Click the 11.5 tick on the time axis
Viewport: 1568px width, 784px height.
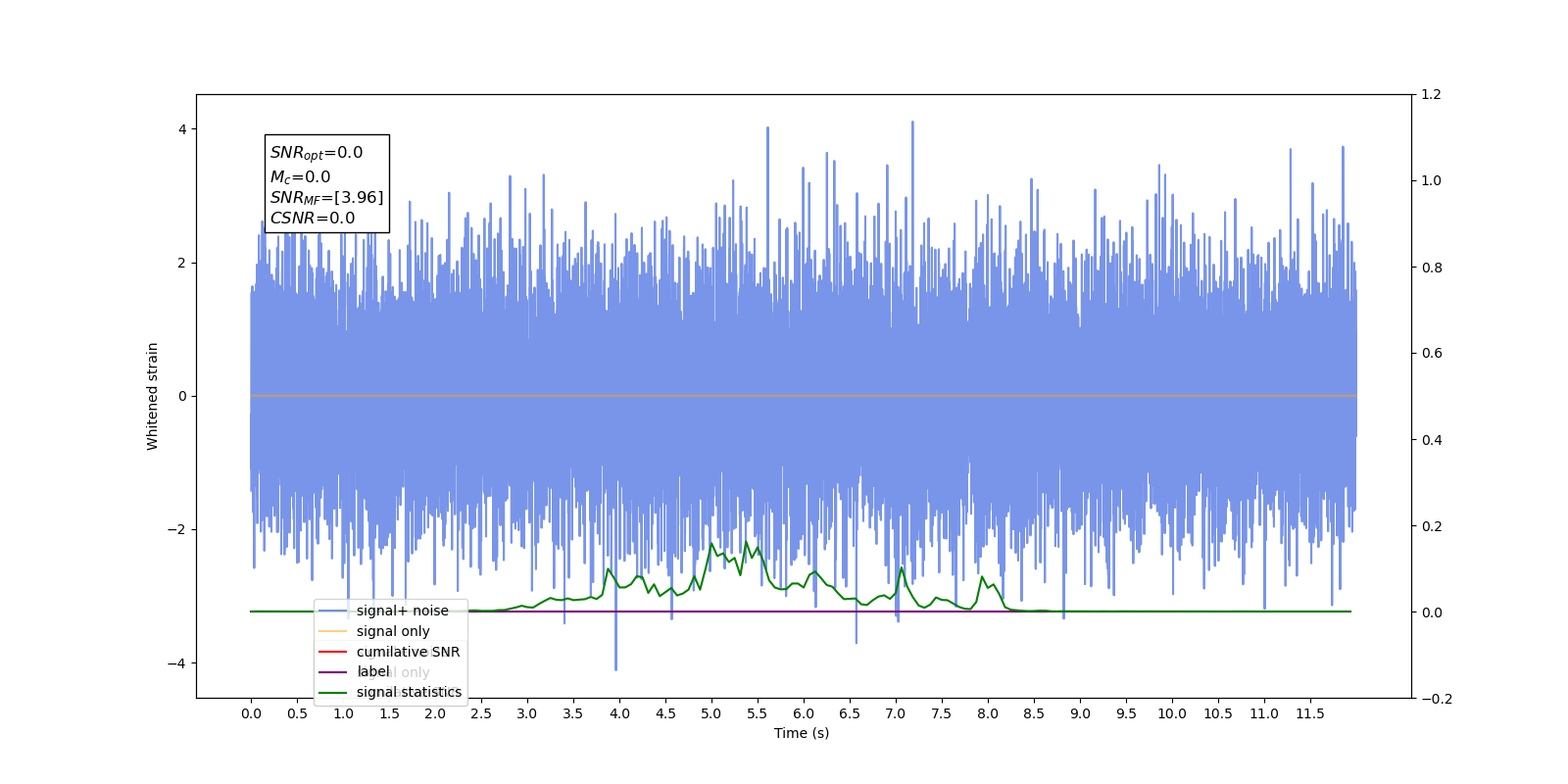tap(1310, 713)
